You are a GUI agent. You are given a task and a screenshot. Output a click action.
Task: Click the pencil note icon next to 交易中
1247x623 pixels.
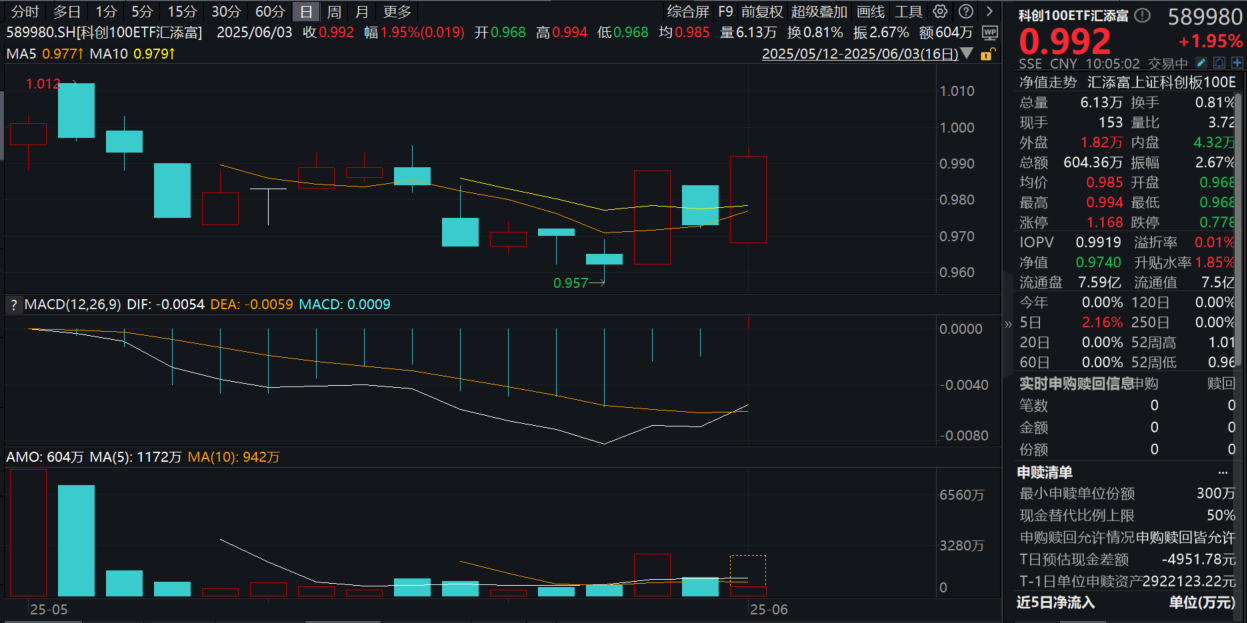point(1201,63)
